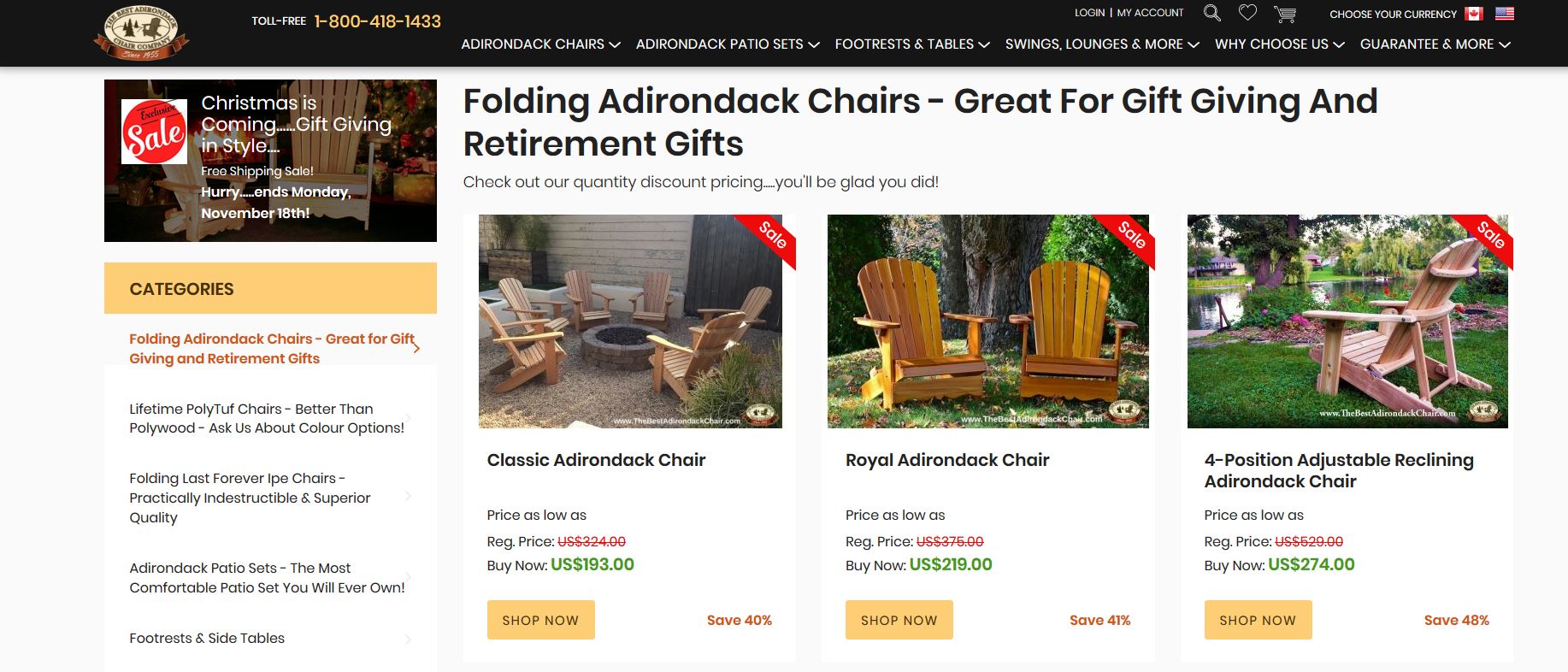Expand the Adirondack Chairs dropdown menu

(539, 44)
